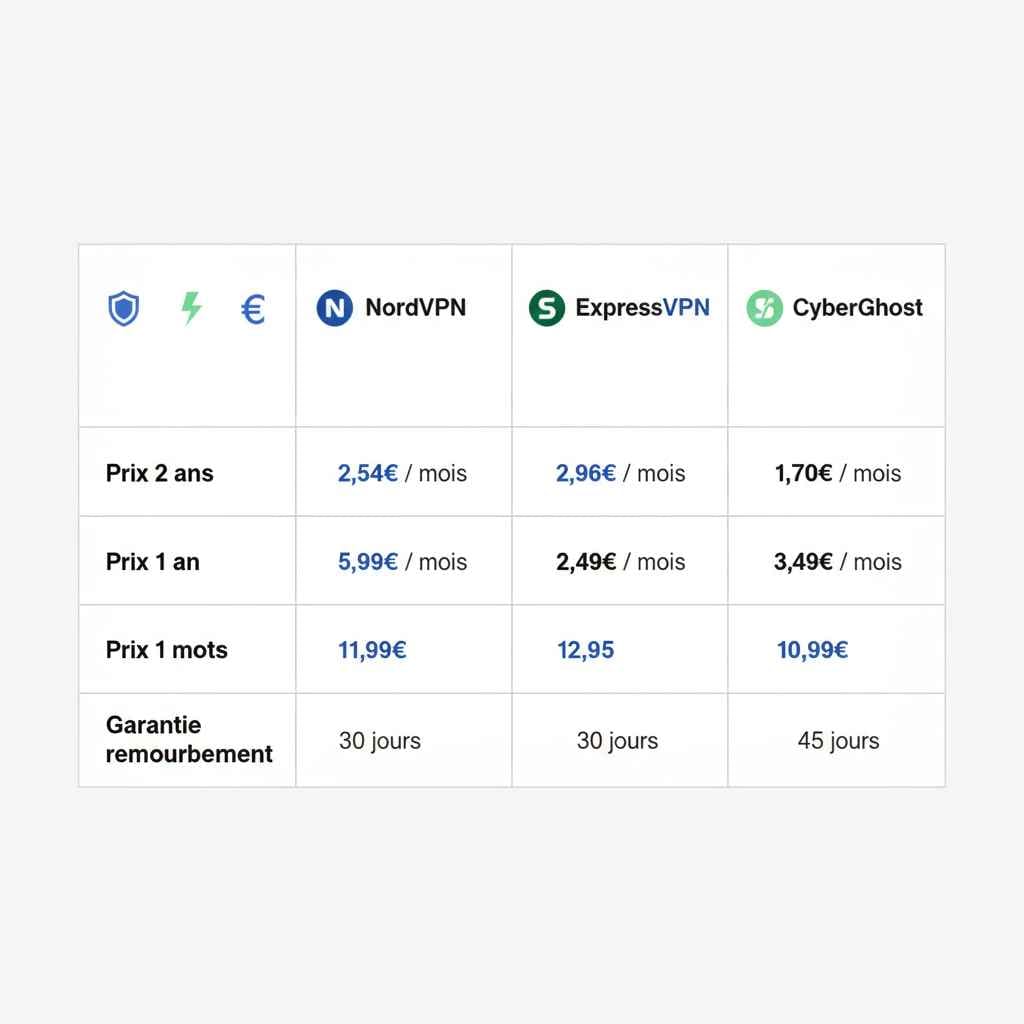The width and height of the screenshot is (1024, 1024).
Task: Open the CyberGhost column header name
Action: [x=857, y=308]
